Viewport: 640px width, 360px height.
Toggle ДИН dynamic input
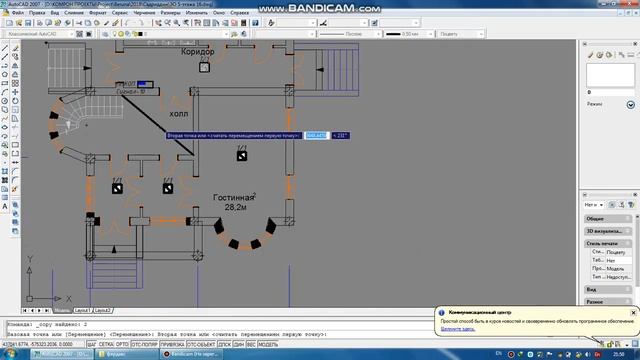pyautogui.click(x=239, y=344)
